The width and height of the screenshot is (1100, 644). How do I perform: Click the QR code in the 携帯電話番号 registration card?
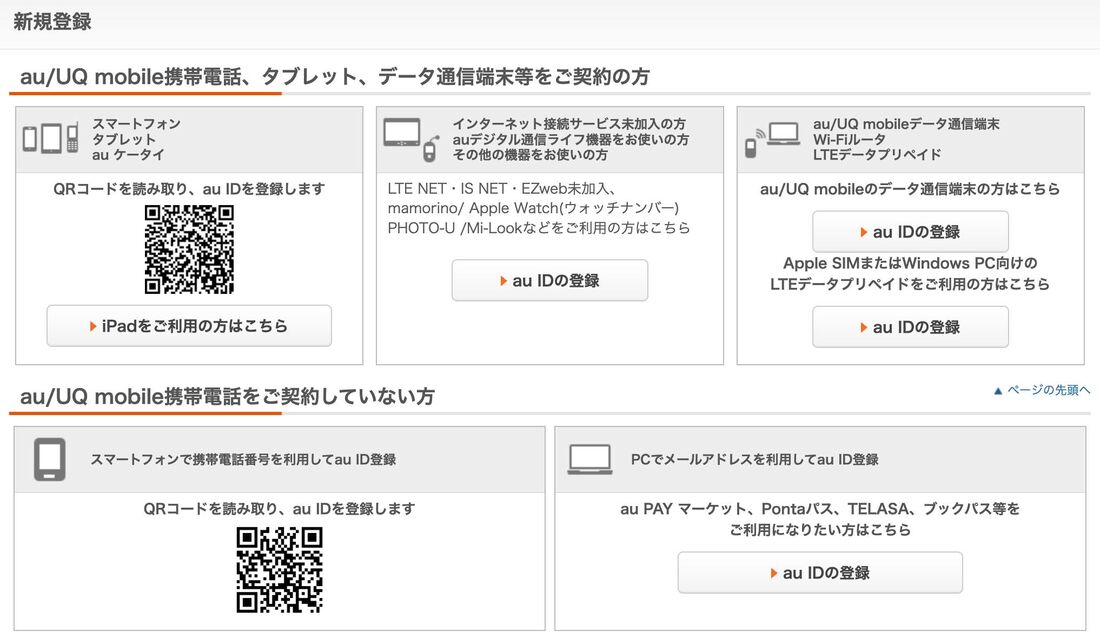[279, 570]
